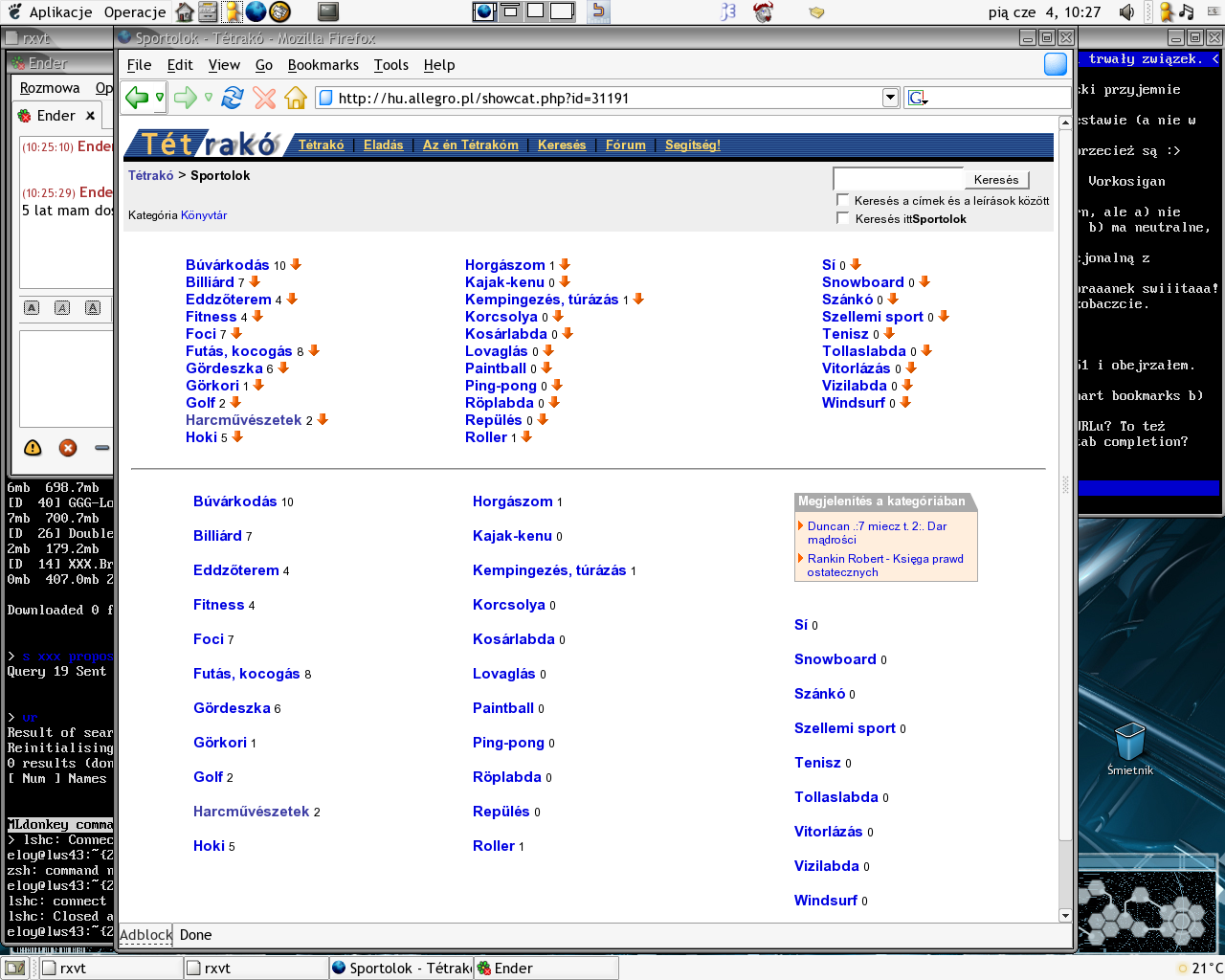Viewport: 1225px width, 980px height.
Task: Click the Keresés search button
Action: [996, 180]
